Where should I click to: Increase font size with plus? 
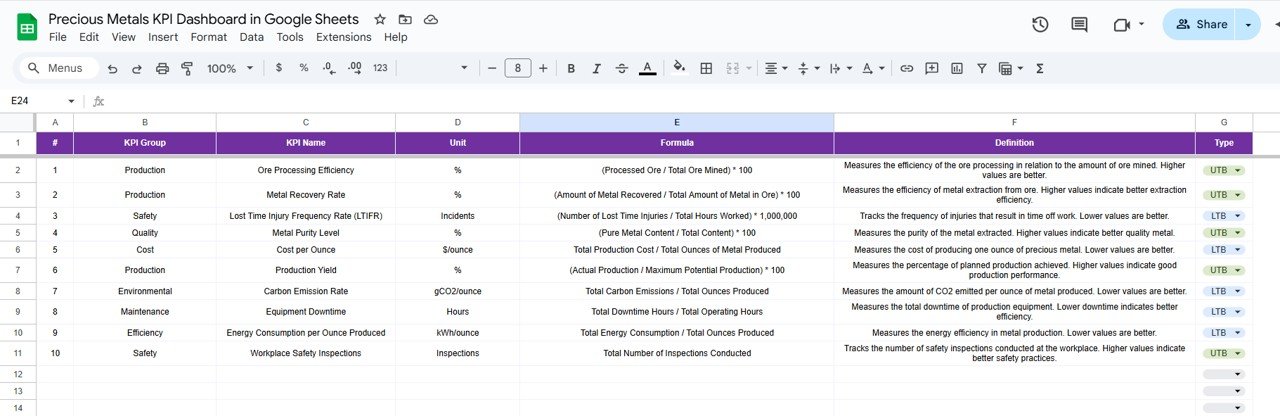click(543, 68)
